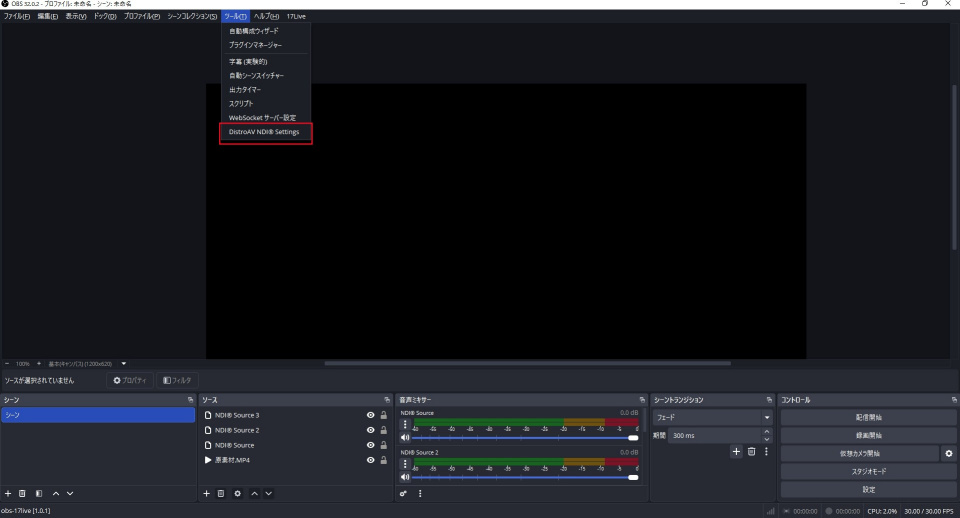Open source properties gear in Sources toolbar

click(237, 493)
